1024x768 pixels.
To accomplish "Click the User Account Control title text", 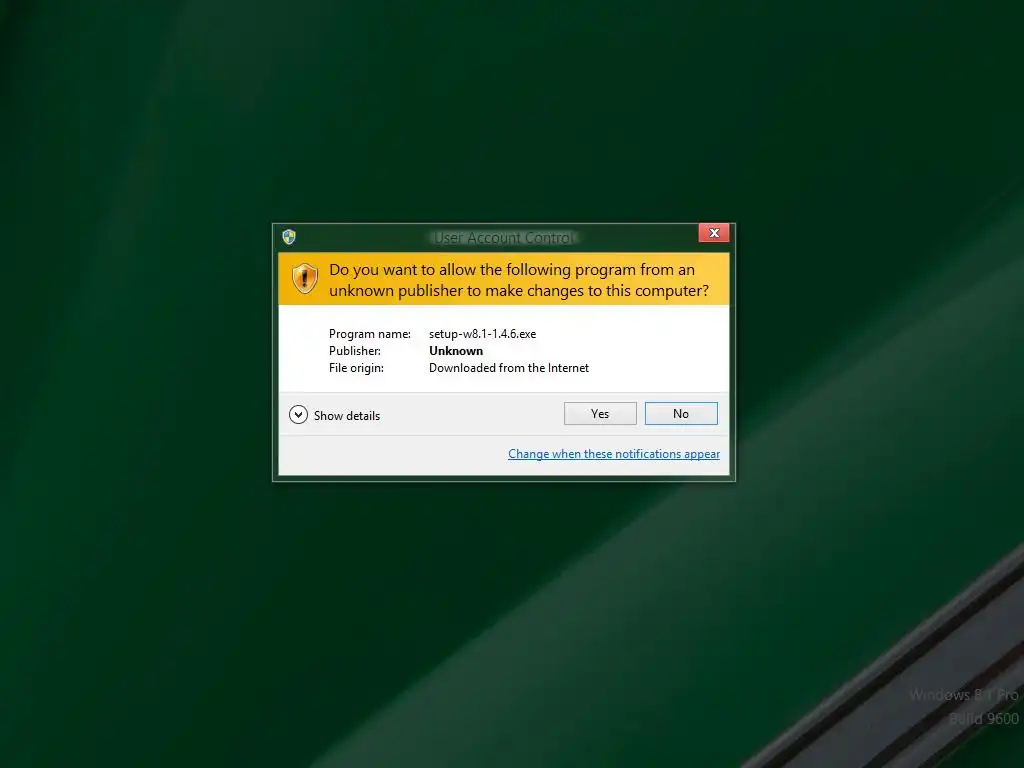I will (x=504, y=238).
